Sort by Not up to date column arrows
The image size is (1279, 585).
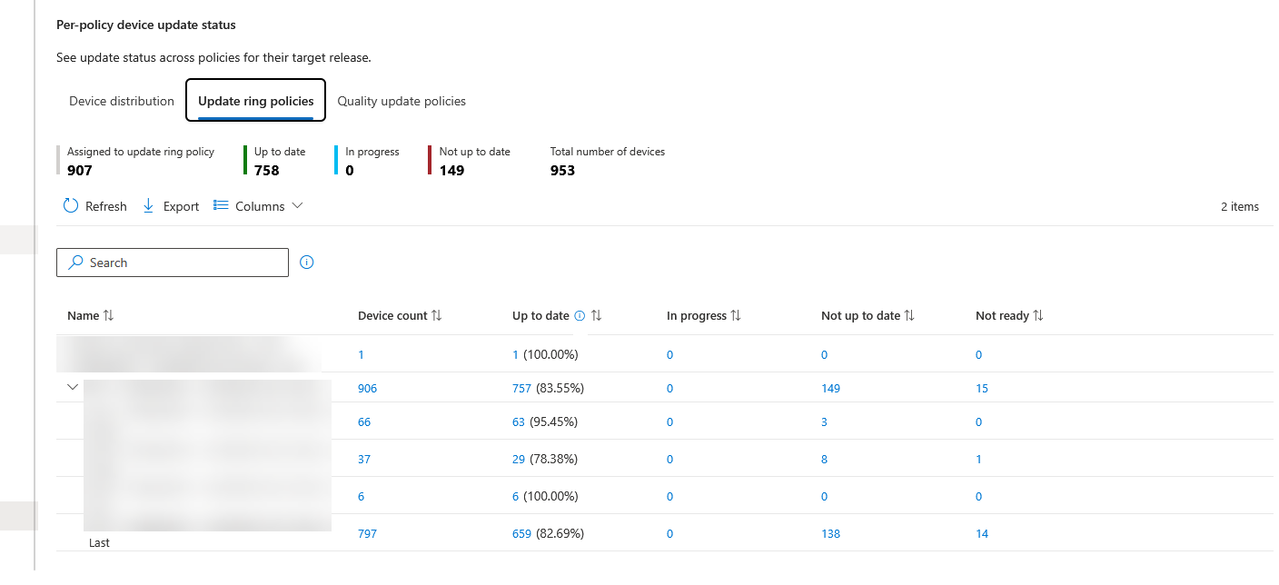[909, 316]
